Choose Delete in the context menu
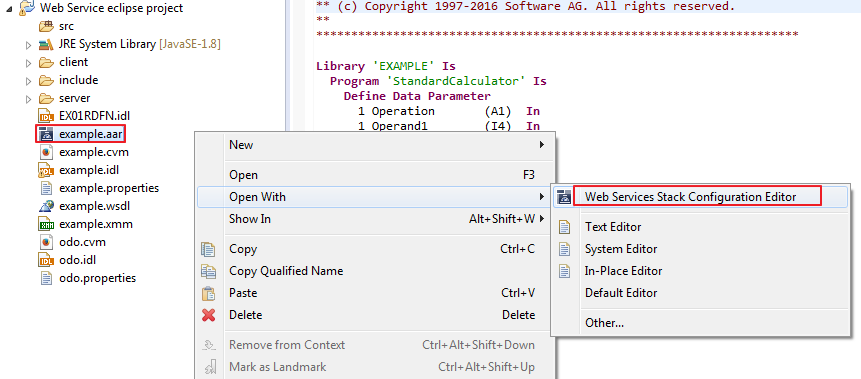 pos(374,315)
